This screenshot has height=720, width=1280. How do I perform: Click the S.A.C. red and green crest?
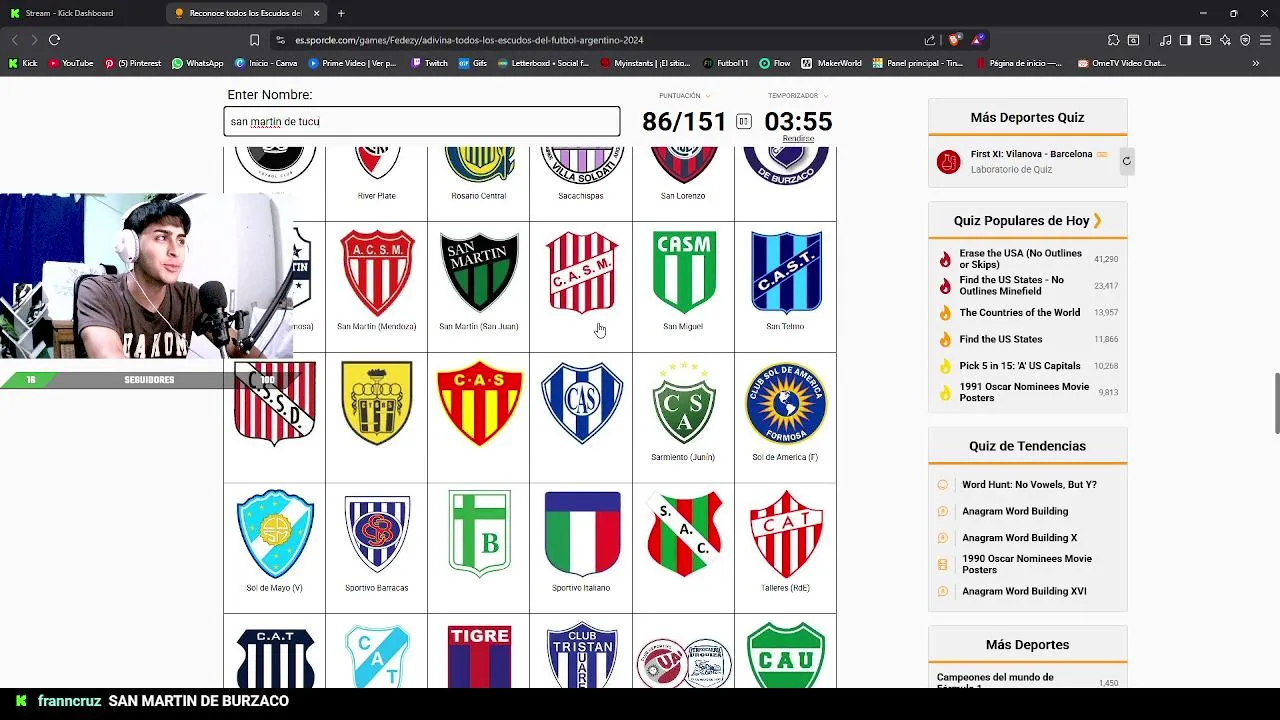coord(684,534)
